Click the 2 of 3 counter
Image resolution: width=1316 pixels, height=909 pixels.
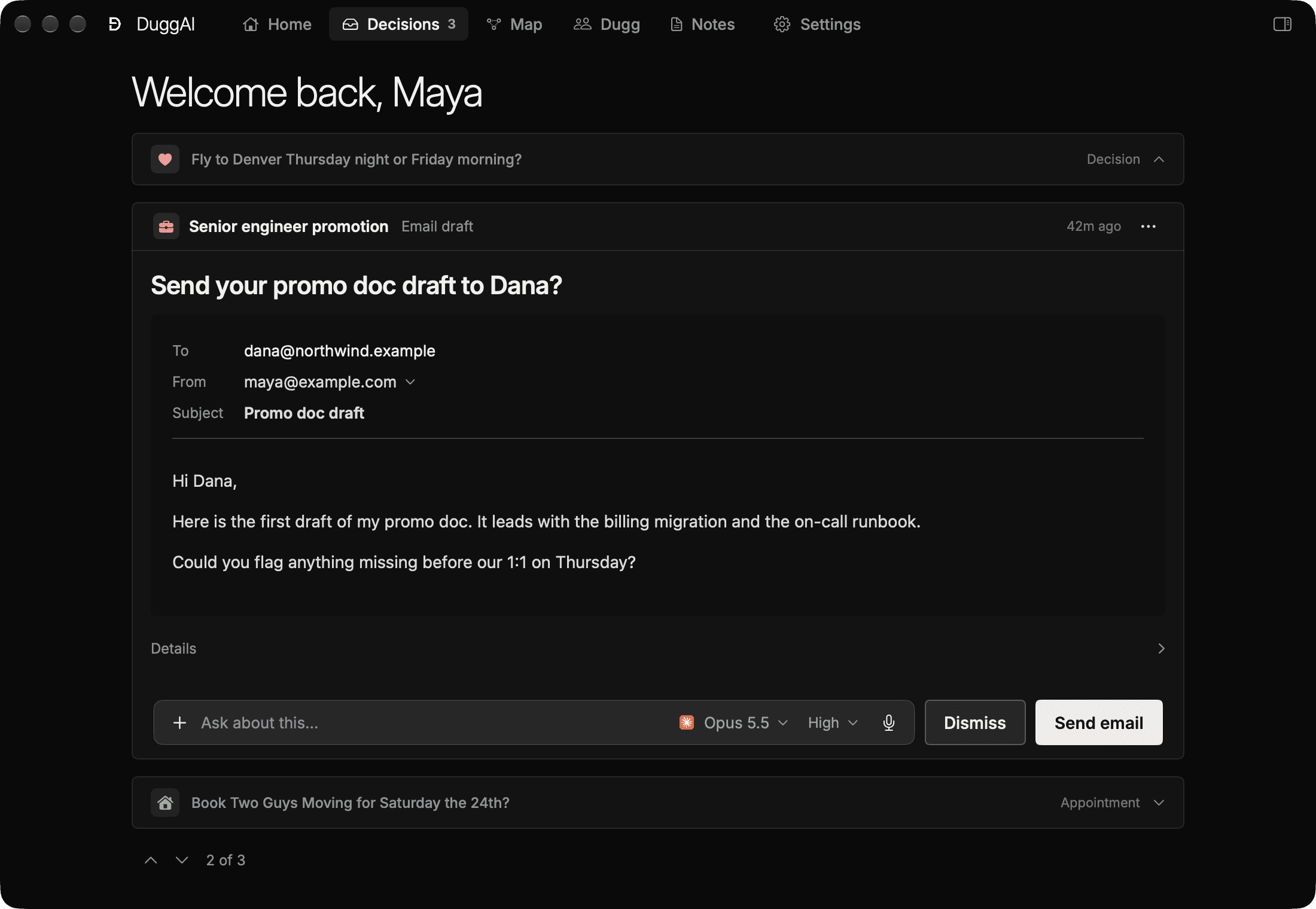pyautogui.click(x=226, y=860)
